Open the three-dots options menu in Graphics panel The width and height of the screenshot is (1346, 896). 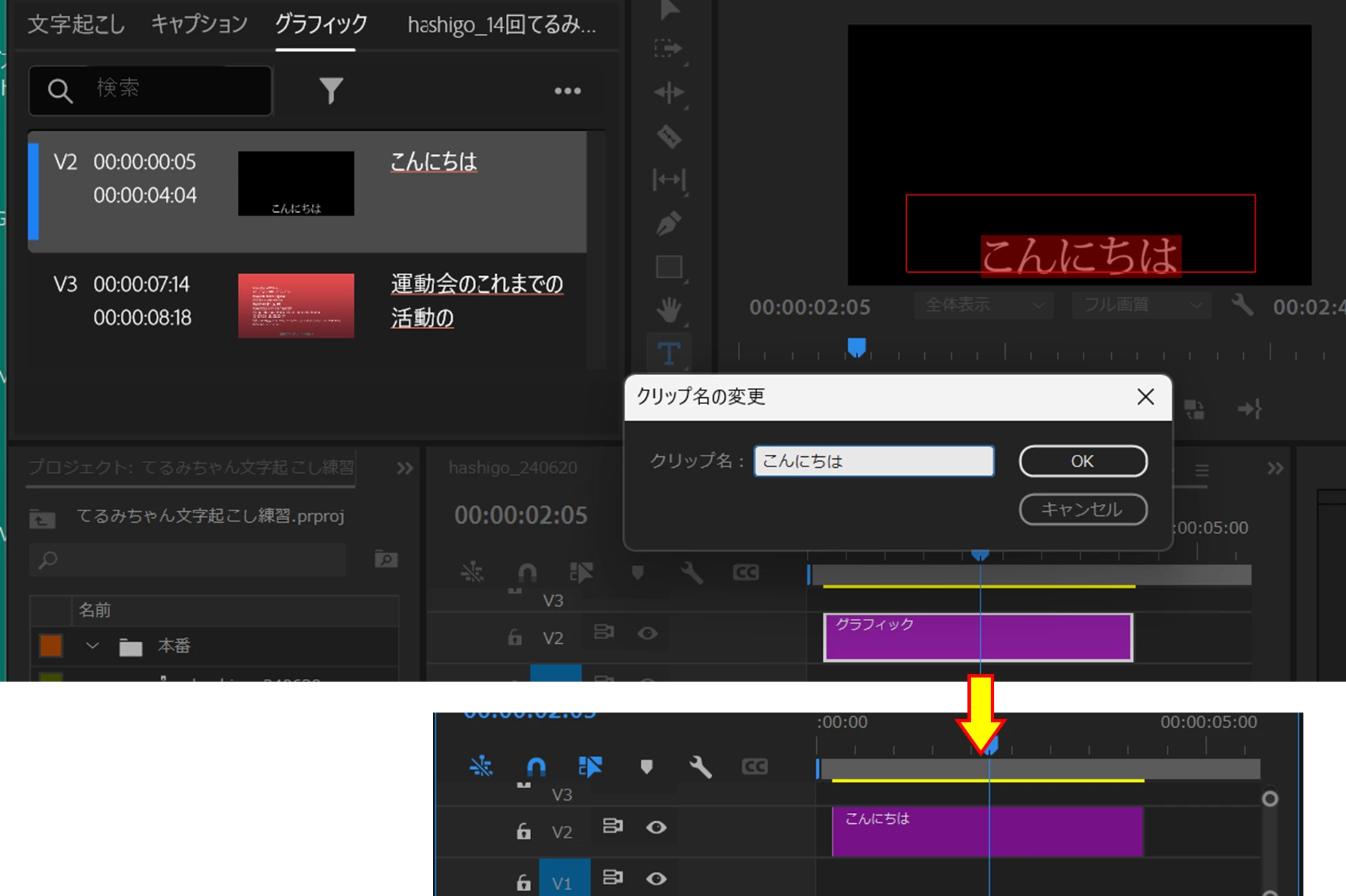[x=568, y=91]
